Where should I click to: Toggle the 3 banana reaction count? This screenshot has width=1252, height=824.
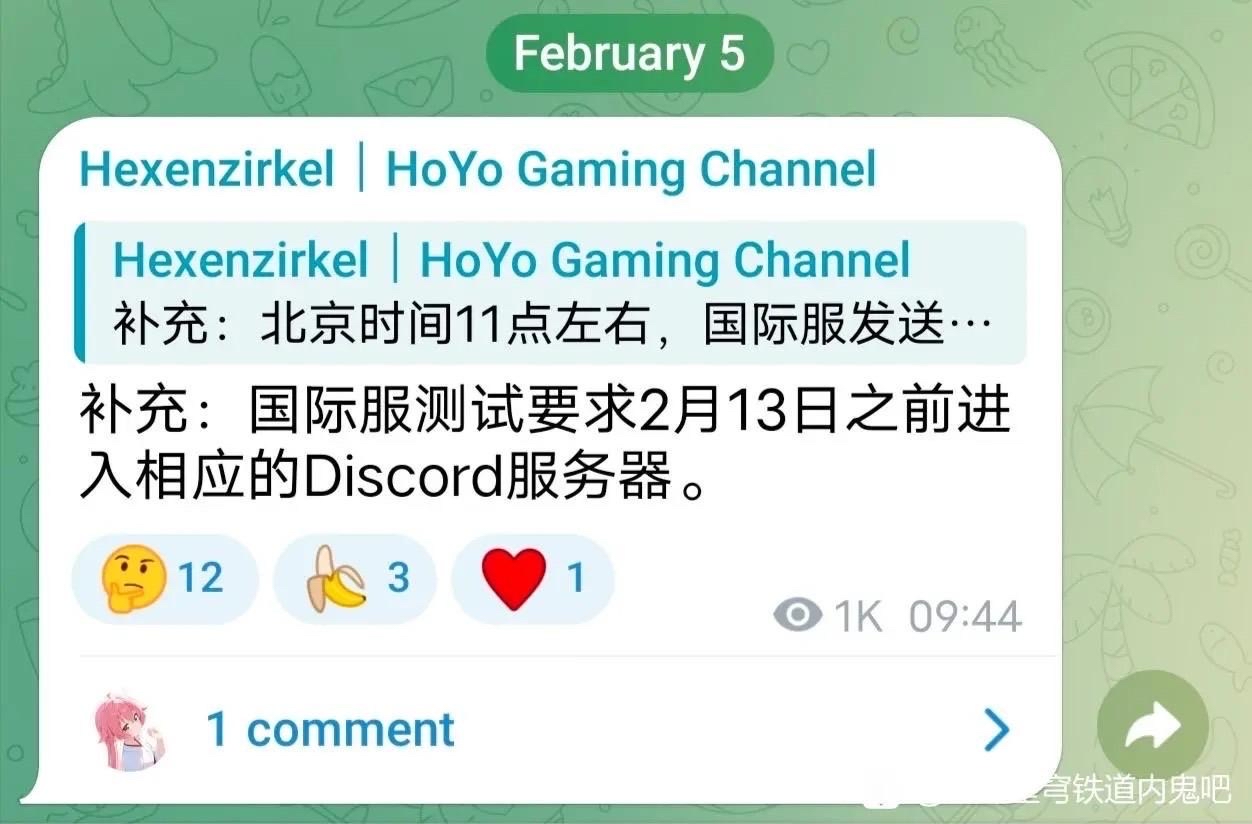(x=398, y=579)
